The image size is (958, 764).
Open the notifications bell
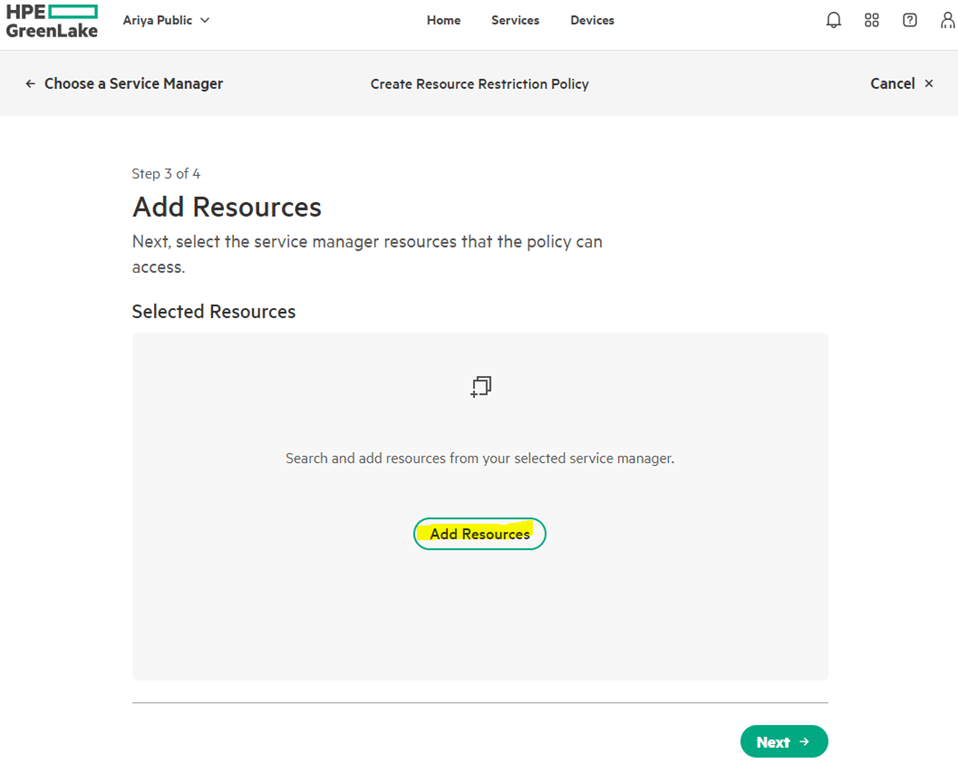[x=833, y=20]
